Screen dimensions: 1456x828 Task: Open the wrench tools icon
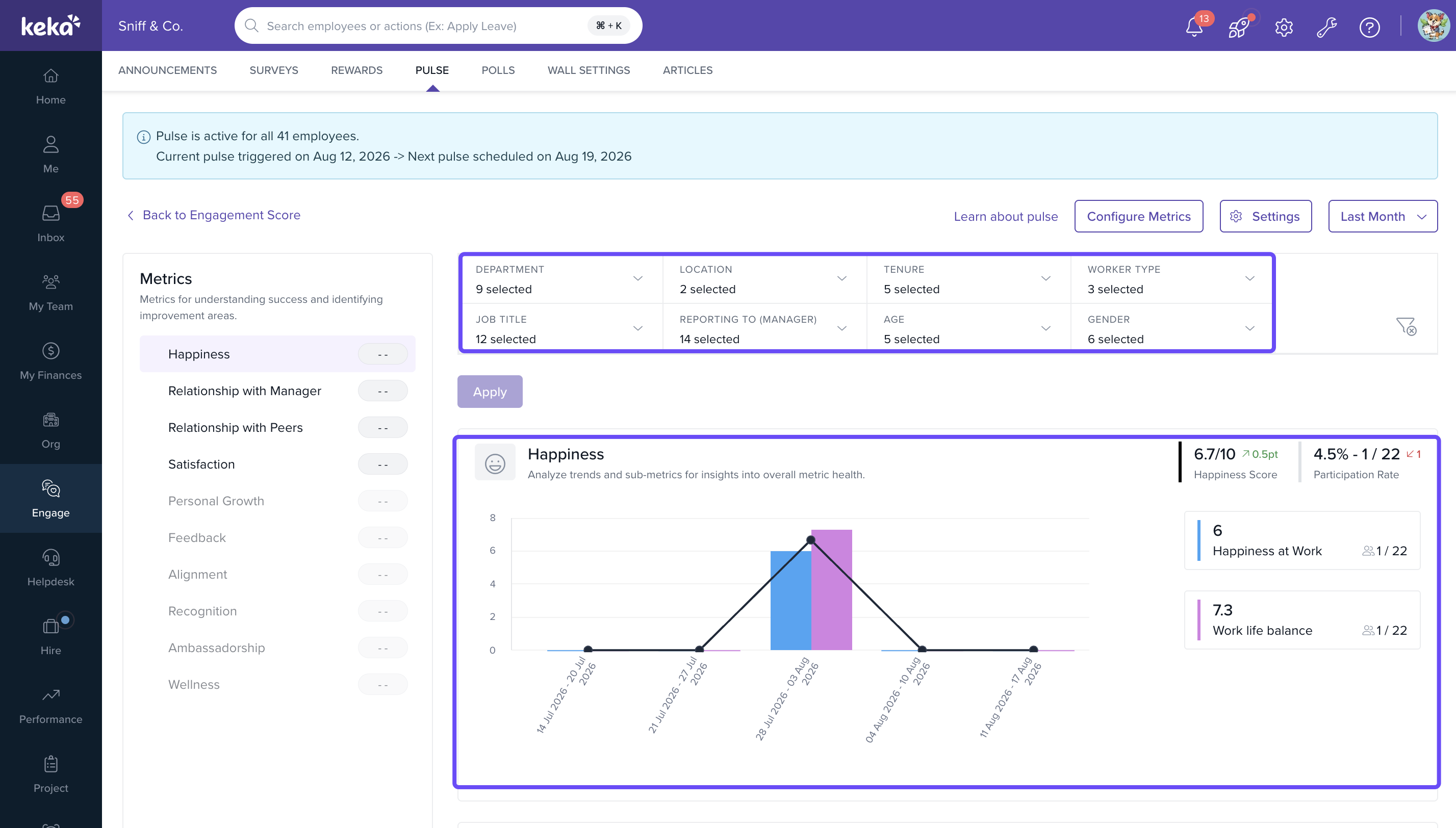point(1326,27)
